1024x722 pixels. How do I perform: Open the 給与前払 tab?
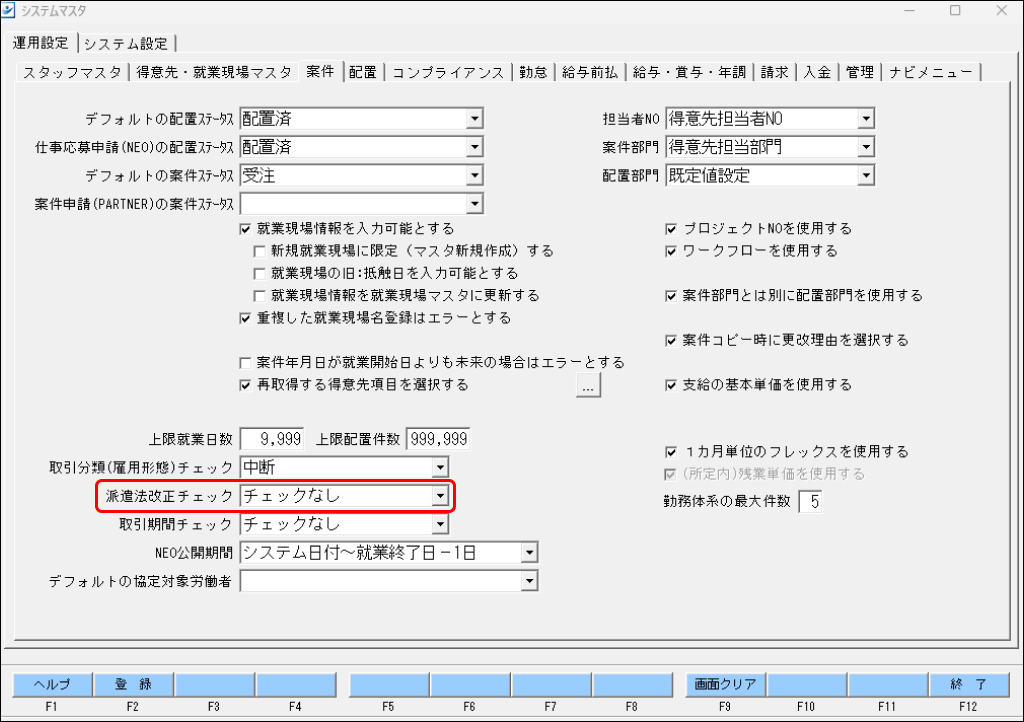tap(590, 72)
